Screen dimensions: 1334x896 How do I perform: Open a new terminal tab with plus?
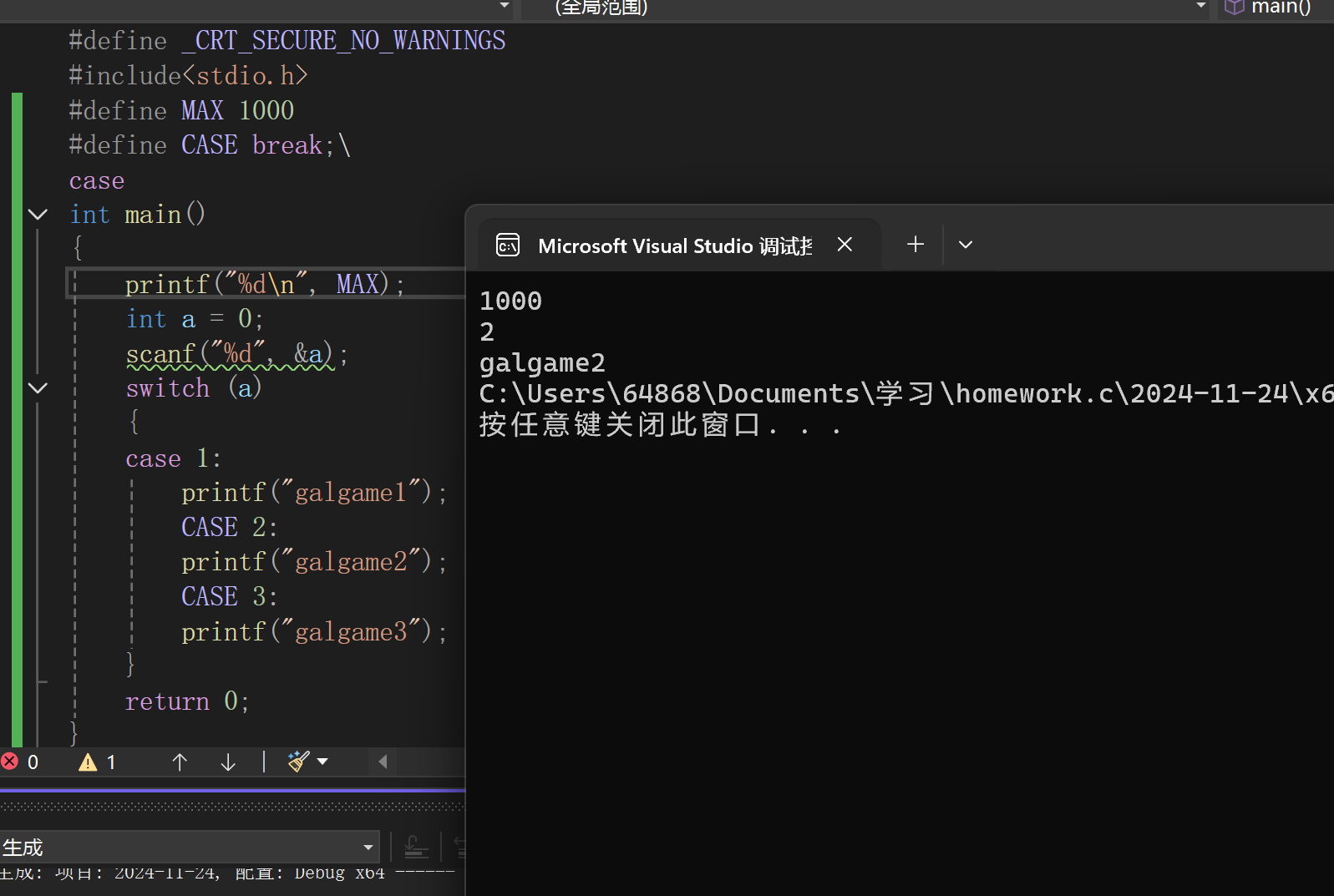click(x=916, y=245)
